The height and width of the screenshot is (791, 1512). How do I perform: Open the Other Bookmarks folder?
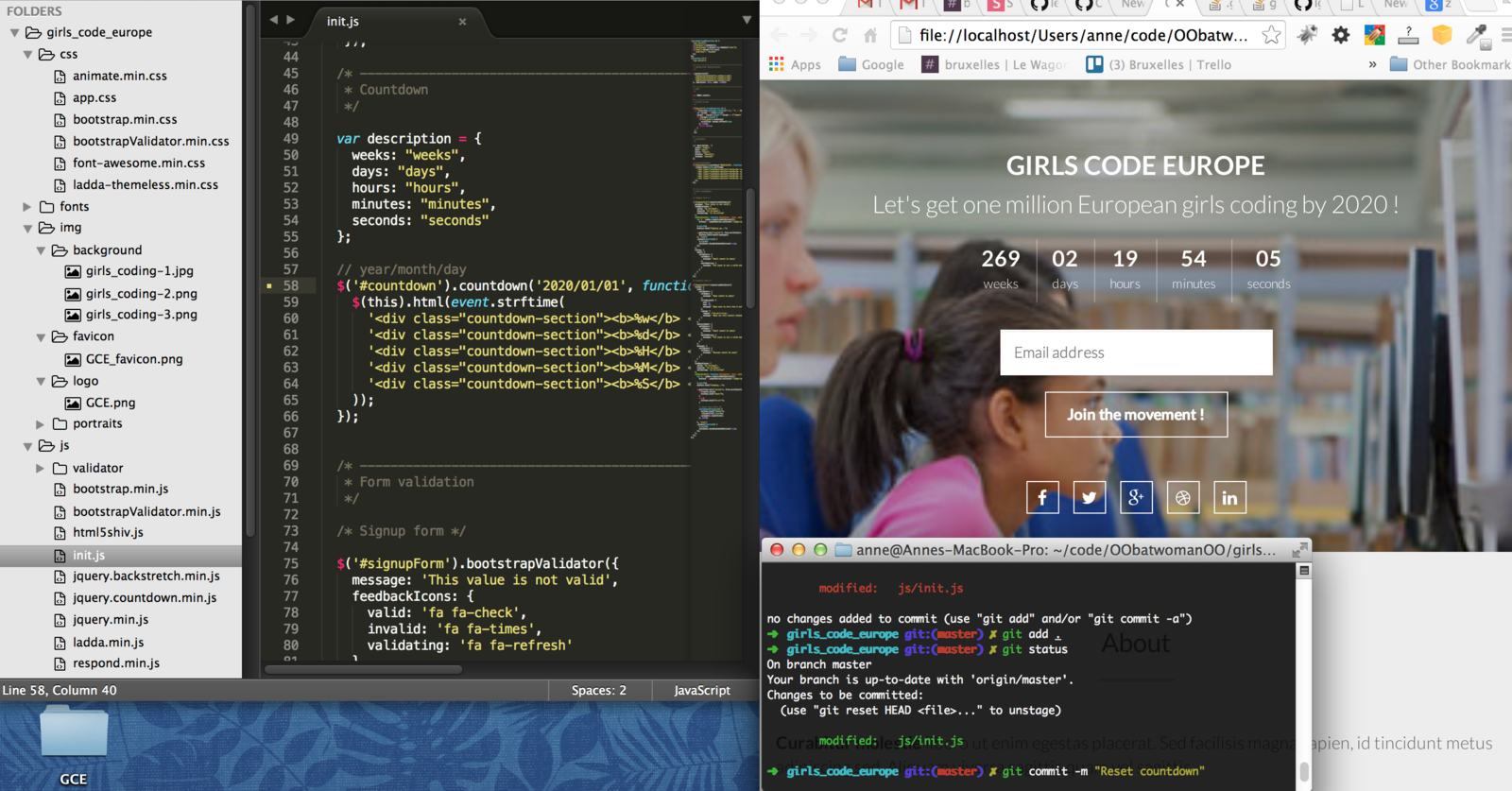1451,64
